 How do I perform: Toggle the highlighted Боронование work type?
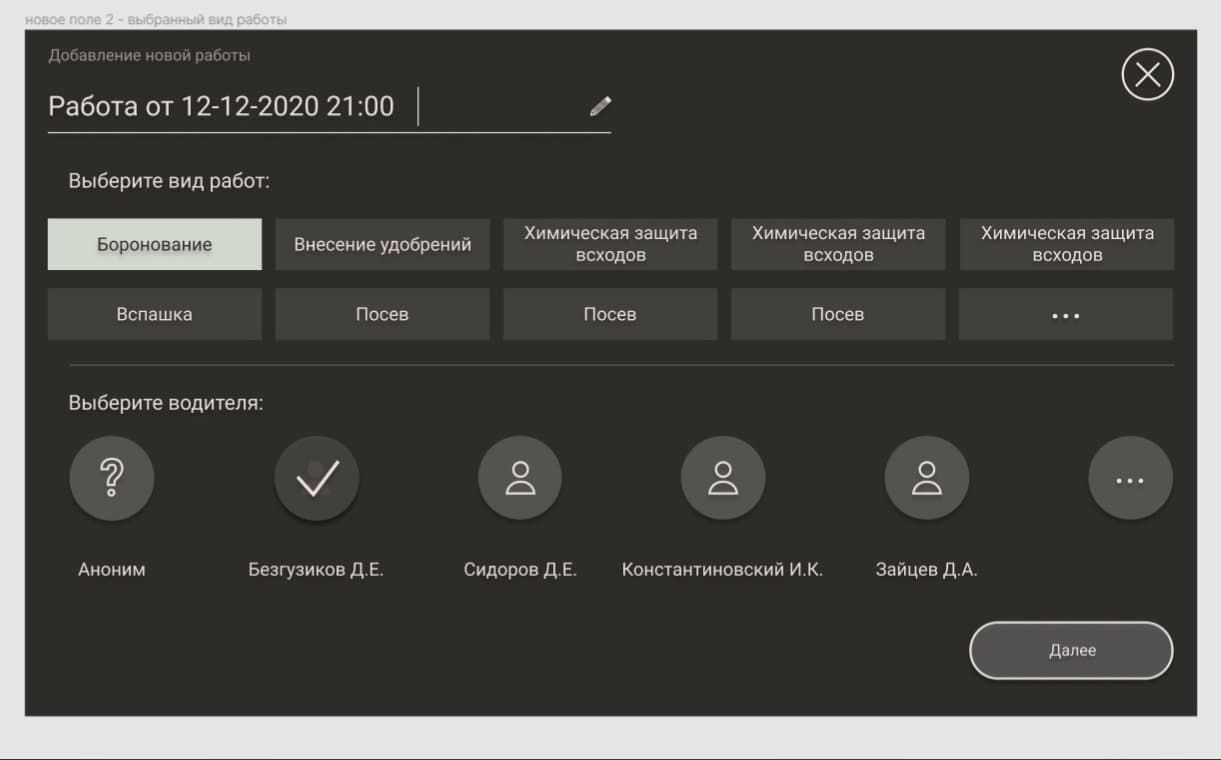(x=155, y=245)
